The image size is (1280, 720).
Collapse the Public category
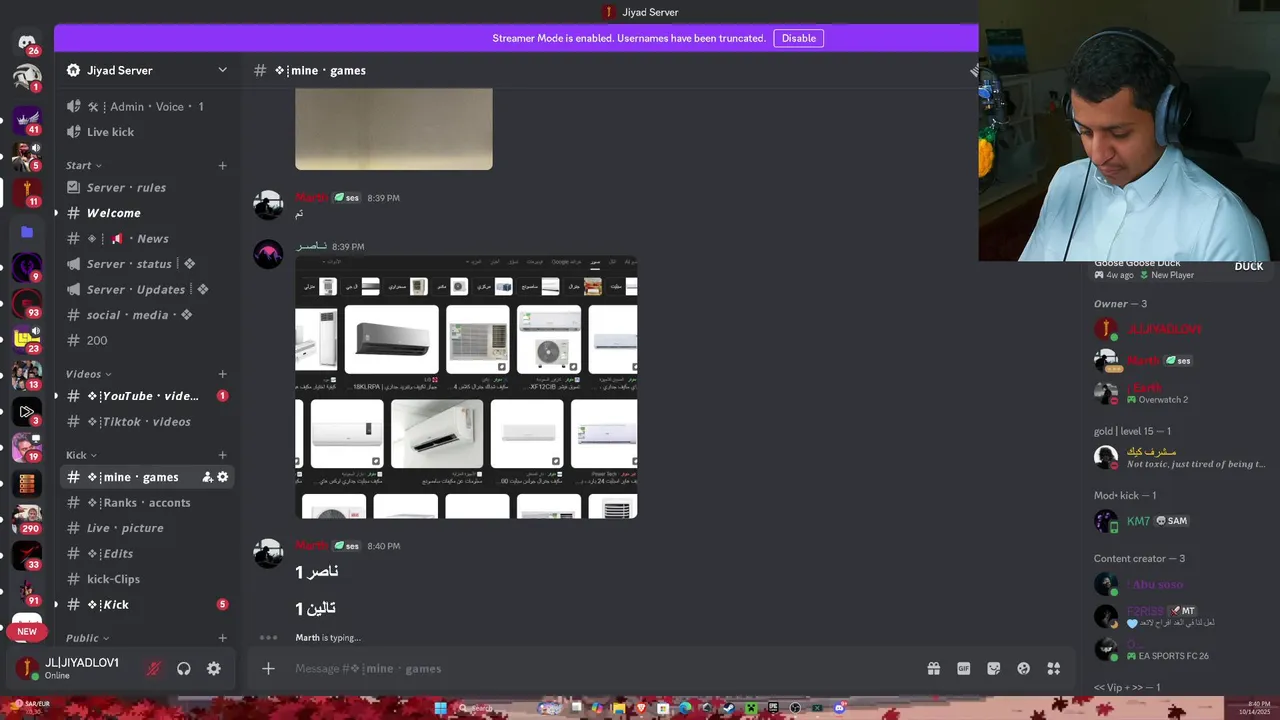(87, 638)
